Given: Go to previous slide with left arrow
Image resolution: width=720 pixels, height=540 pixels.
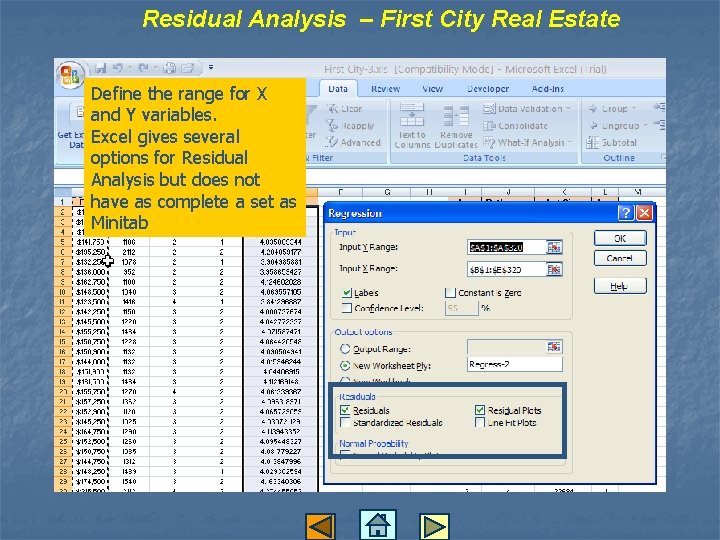Looking at the screenshot, I should coord(321,526).
